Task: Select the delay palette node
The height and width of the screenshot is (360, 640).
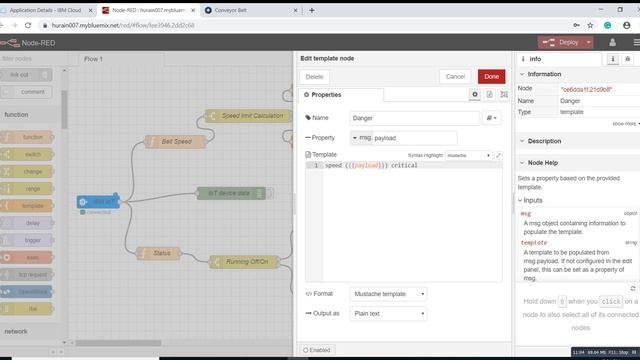Action: (27, 223)
